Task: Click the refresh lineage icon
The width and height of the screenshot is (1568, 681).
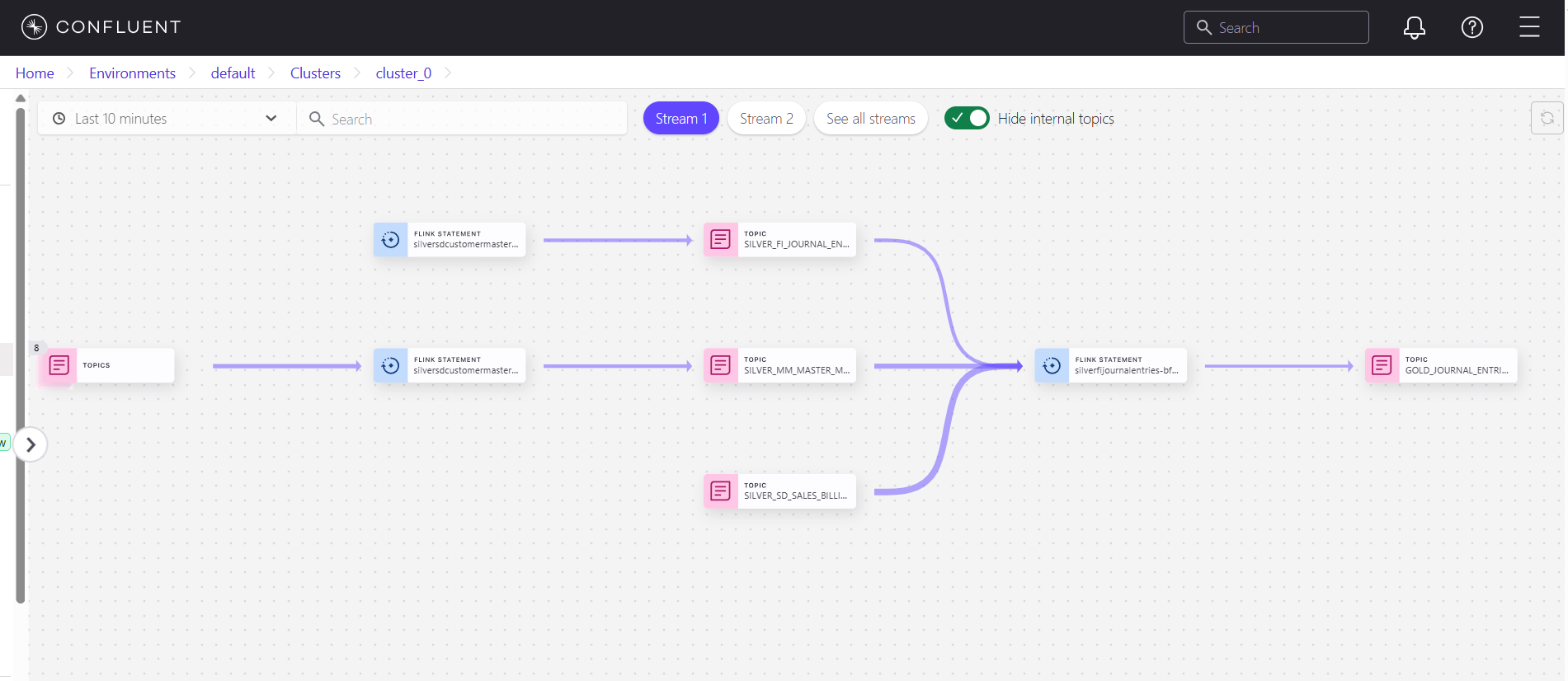Action: click(1547, 118)
